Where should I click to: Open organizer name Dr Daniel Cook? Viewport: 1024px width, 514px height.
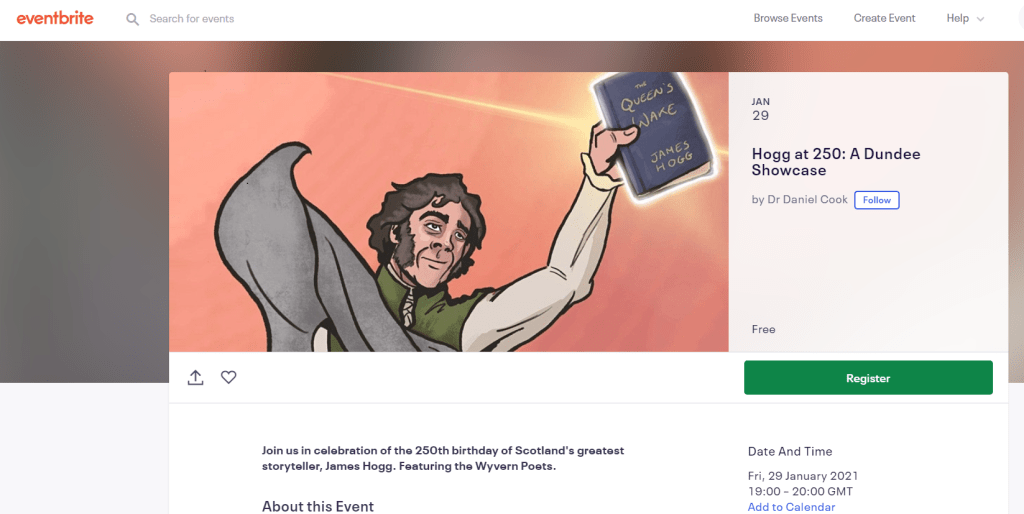click(x=807, y=200)
